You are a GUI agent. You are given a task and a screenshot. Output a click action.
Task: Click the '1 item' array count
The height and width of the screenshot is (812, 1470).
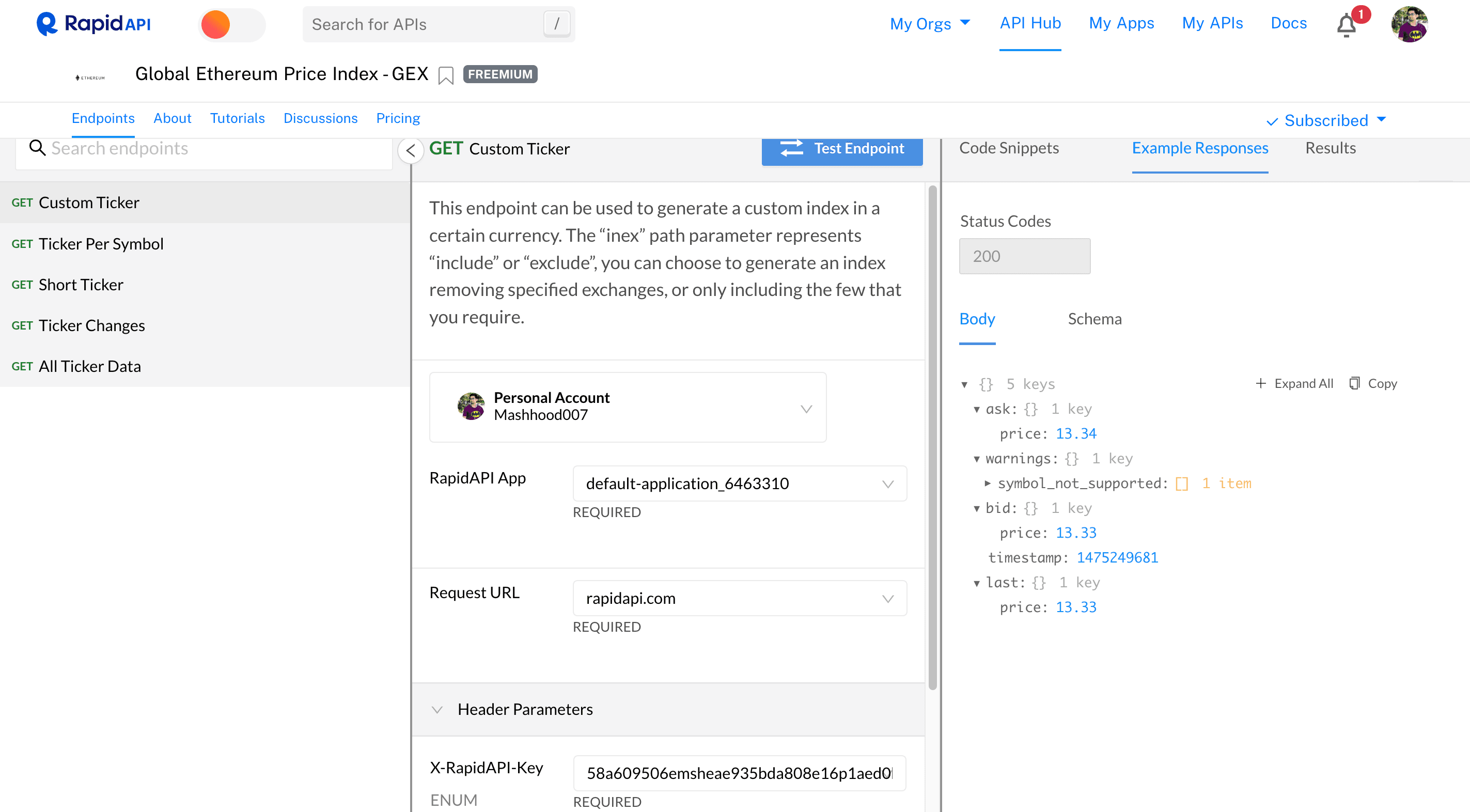click(1226, 483)
